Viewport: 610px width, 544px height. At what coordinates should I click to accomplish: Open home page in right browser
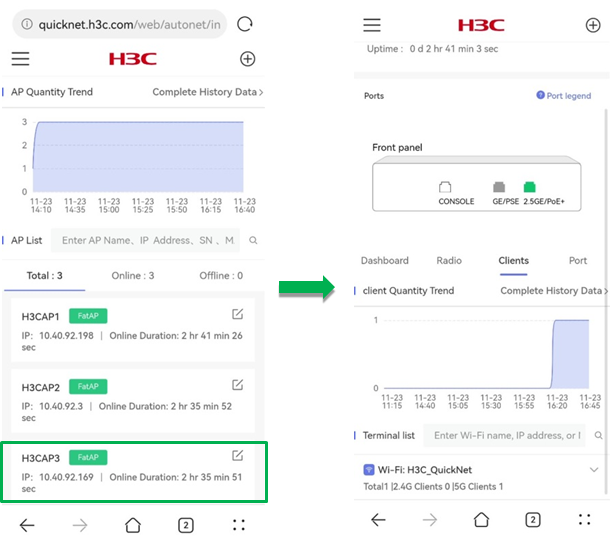[481, 519]
